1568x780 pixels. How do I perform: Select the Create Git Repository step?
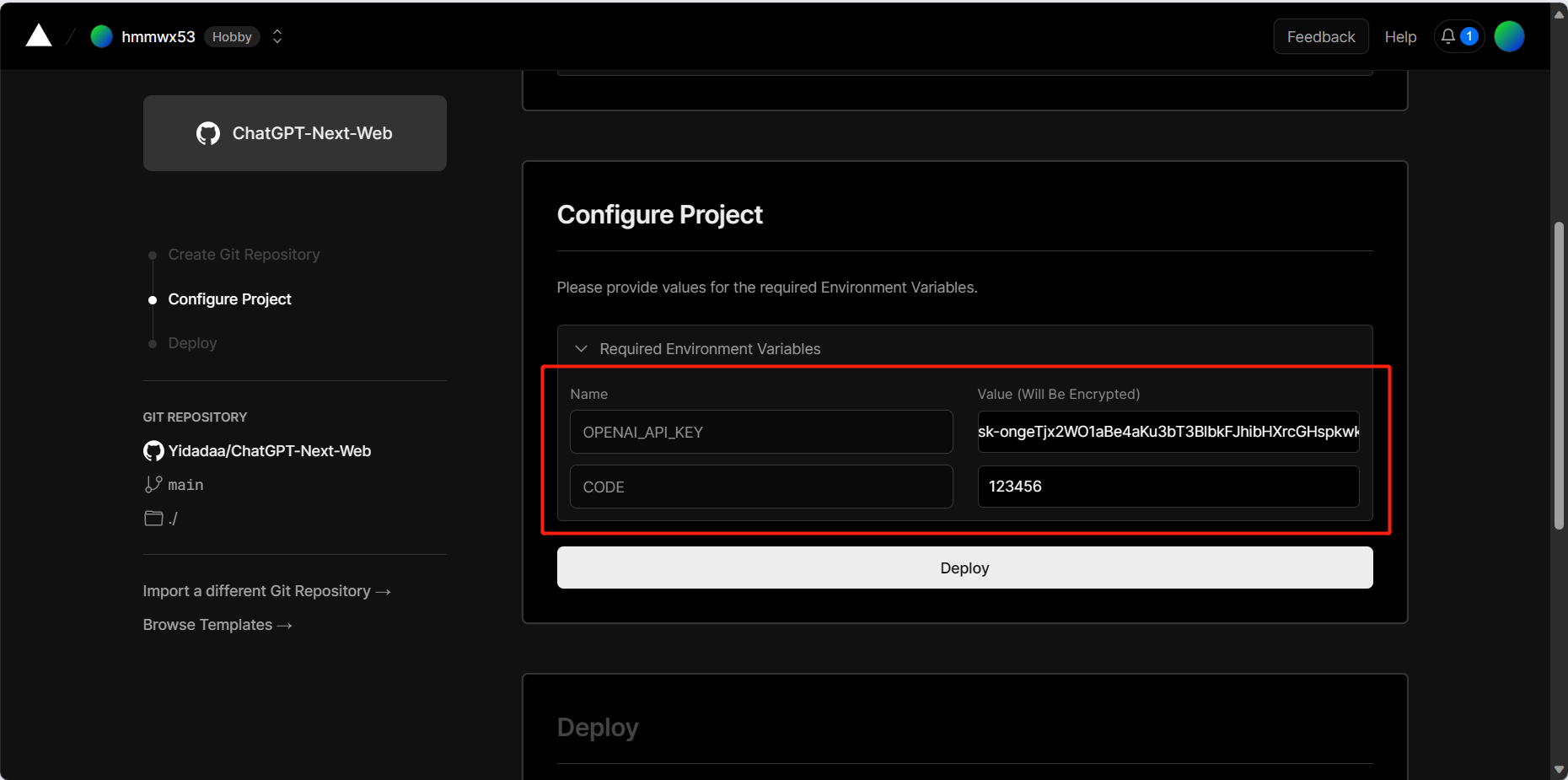click(x=244, y=255)
